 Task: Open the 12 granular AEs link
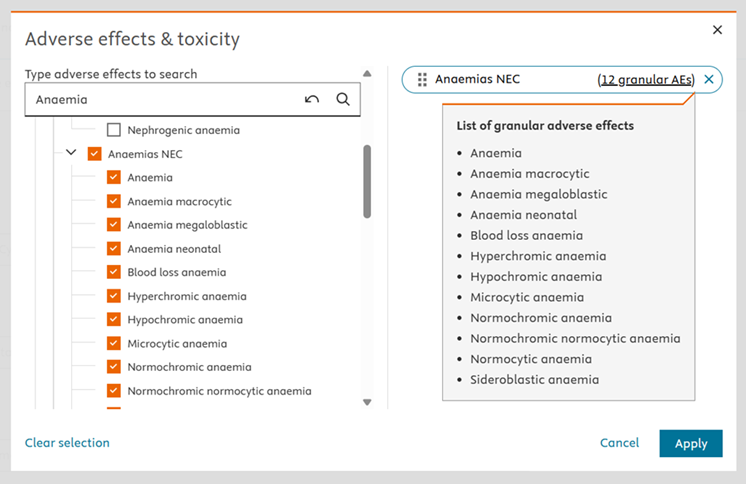tap(646, 80)
